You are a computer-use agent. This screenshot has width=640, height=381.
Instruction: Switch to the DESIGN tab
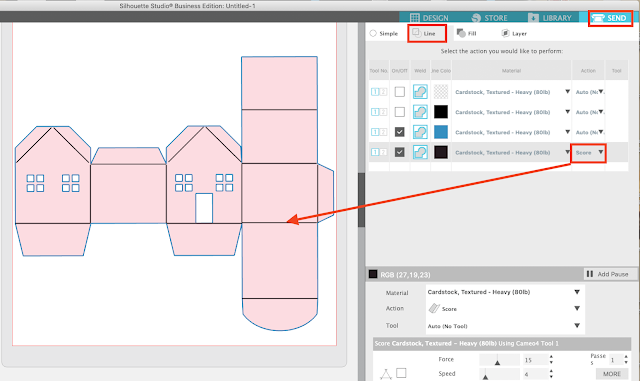click(429, 18)
